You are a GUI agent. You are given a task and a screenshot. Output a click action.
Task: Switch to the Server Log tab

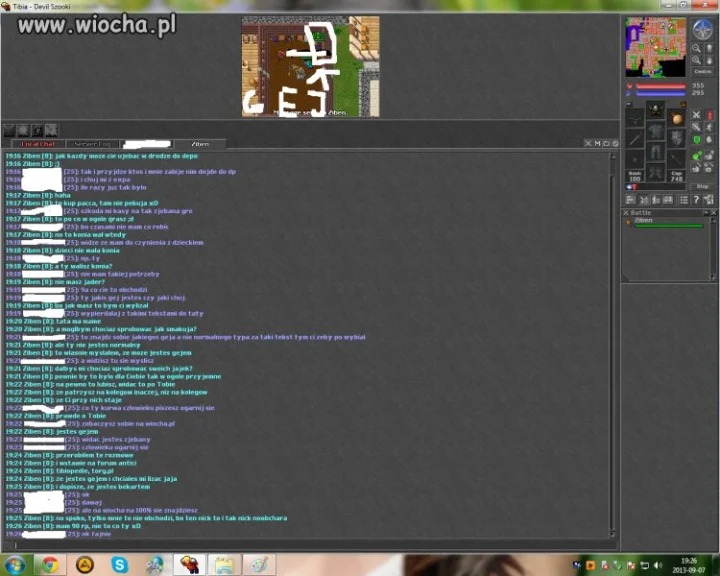(92, 144)
